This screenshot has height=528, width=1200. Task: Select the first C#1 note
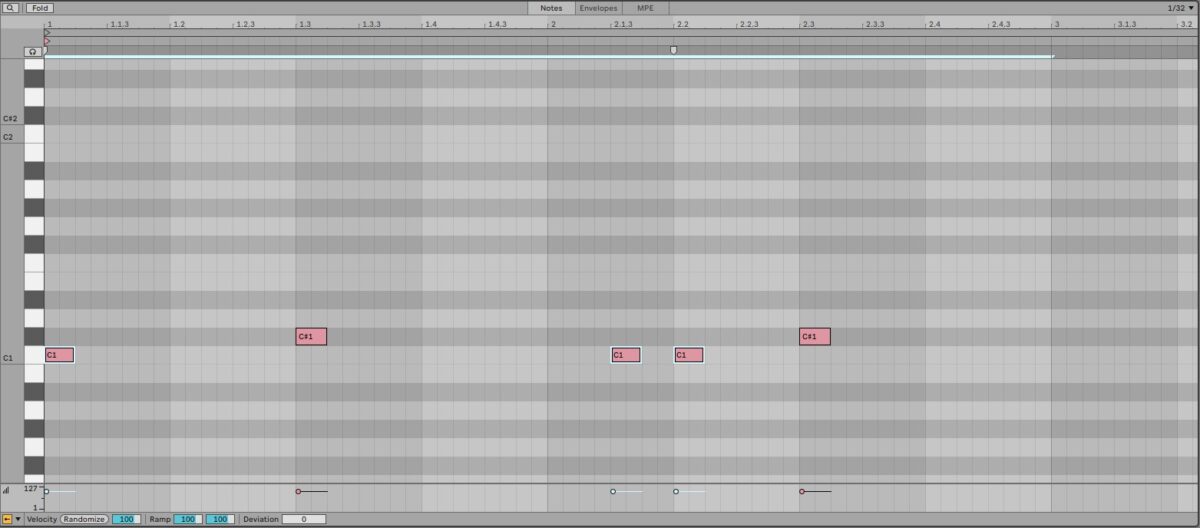click(311, 336)
